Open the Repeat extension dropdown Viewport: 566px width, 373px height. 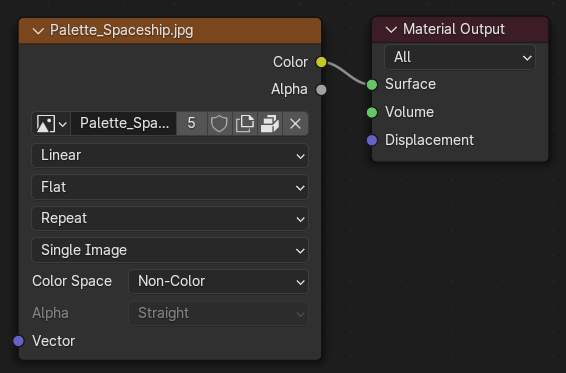170,218
